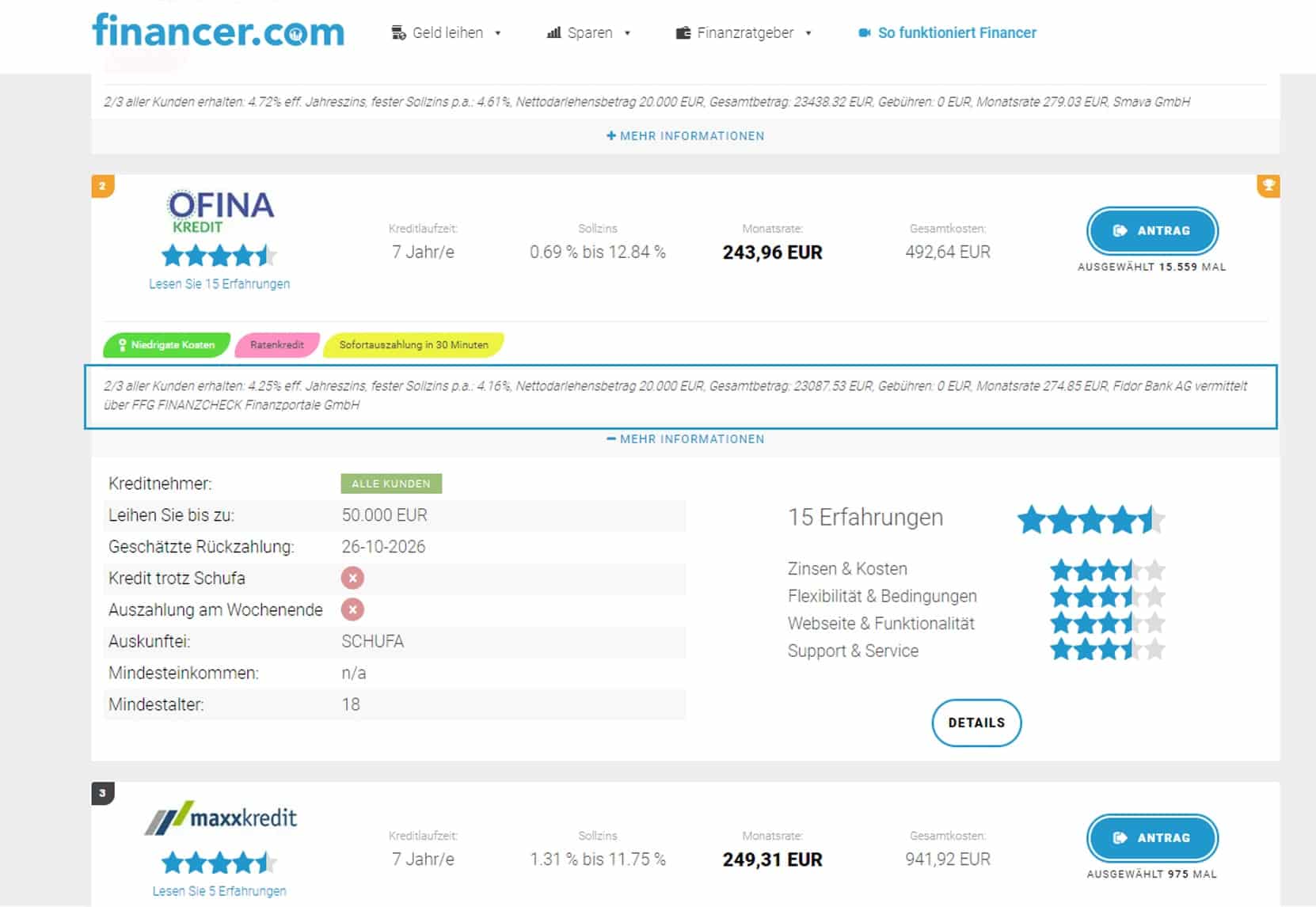Image resolution: width=1316 pixels, height=907 pixels.
Task: Open the Finanzratgeber dropdown menu
Action: tap(744, 32)
